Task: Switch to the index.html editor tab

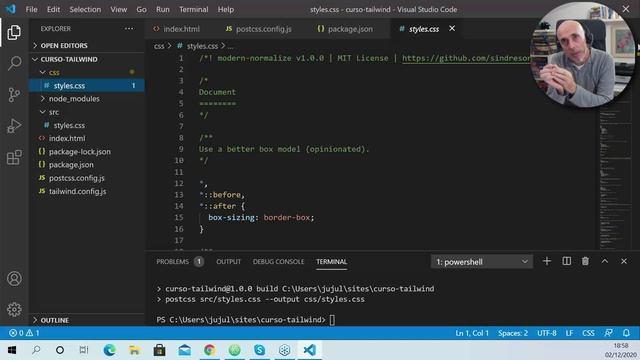Action: pyautogui.click(x=181, y=29)
